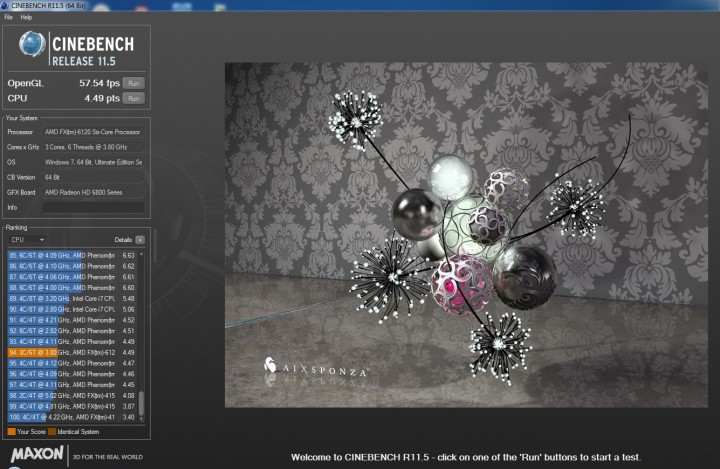The width and height of the screenshot is (720, 469).
Task: Click the MAXON logo at bottom left
Action: click(37, 454)
